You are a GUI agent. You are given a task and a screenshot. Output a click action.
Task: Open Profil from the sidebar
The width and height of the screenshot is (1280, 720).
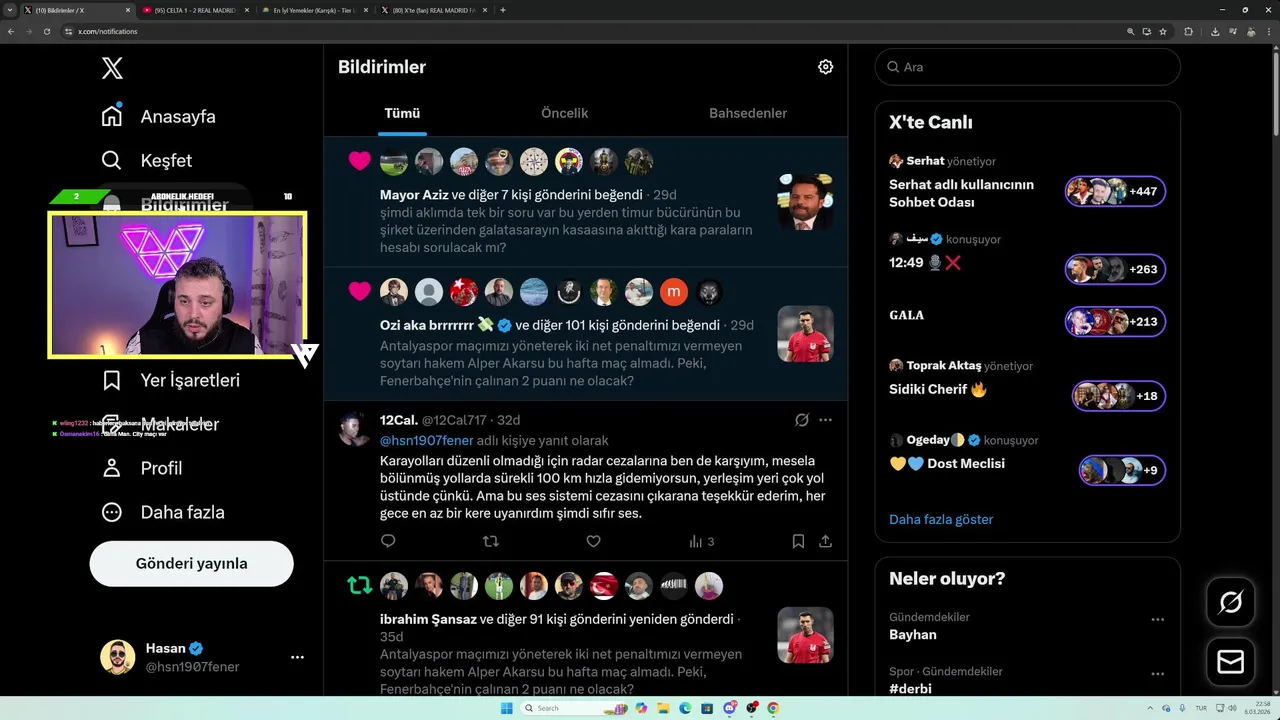click(141, 468)
